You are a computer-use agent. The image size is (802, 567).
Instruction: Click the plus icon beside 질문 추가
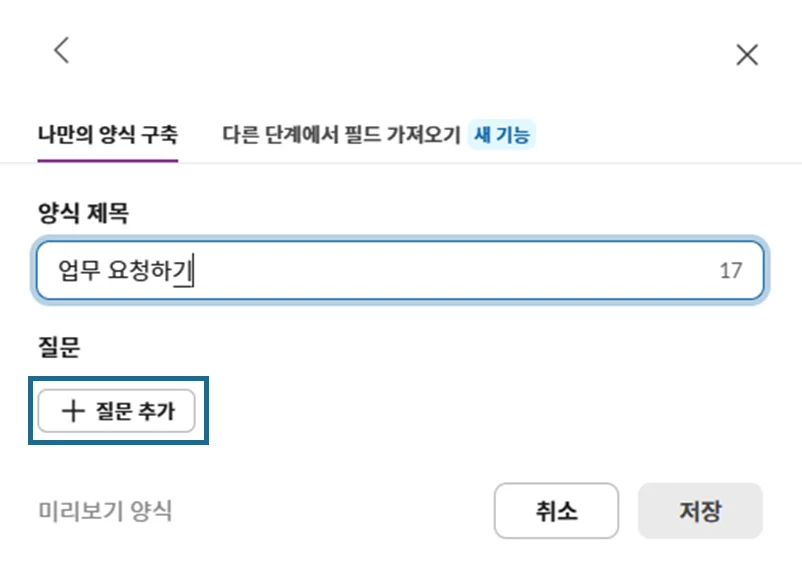tap(72, 411)
